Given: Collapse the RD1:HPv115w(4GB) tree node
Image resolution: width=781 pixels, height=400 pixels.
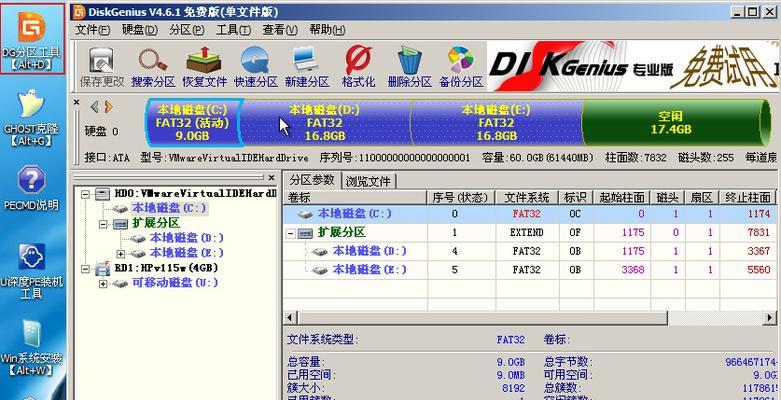Looking at the screenshot, I should [x=86, y=269].
